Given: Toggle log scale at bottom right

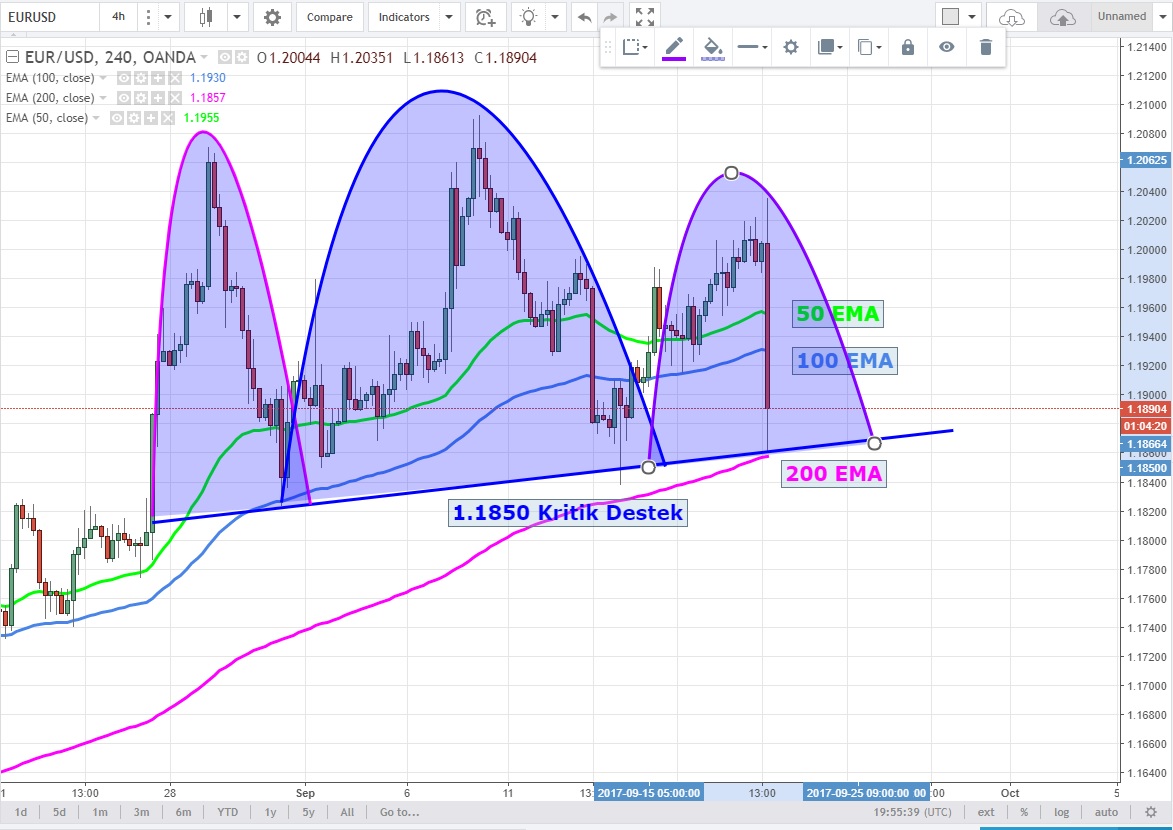Looking at the screenshot, I should point(1061,812).
